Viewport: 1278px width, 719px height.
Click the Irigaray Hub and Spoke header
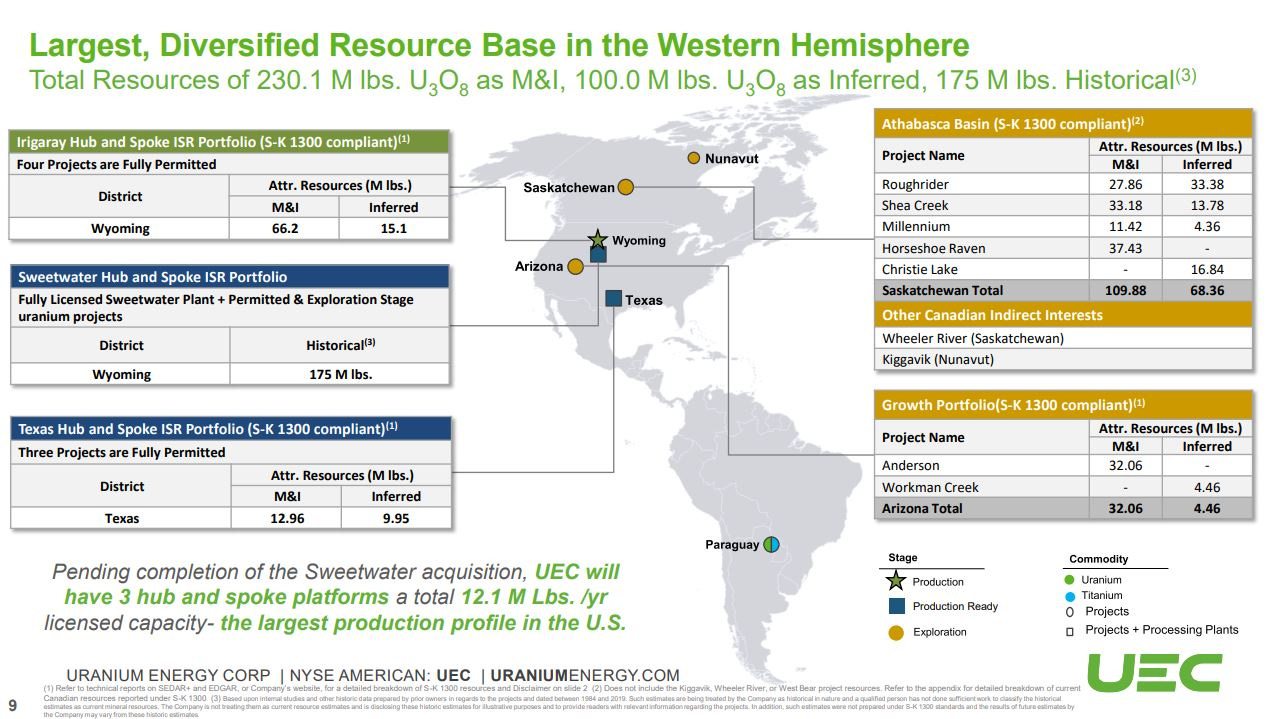click(x=229, y=142)
